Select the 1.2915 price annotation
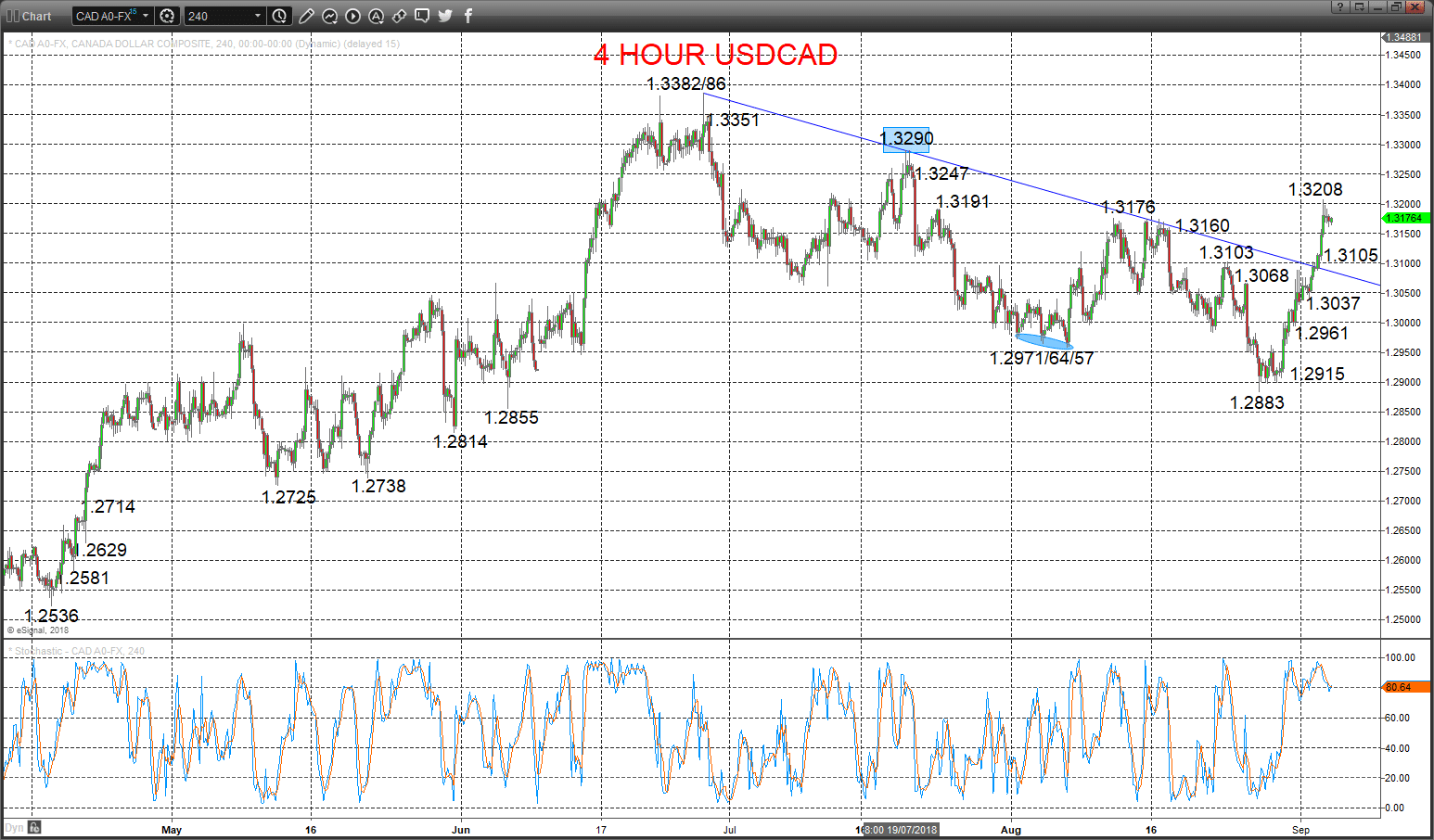 (x=1317, y=374)
